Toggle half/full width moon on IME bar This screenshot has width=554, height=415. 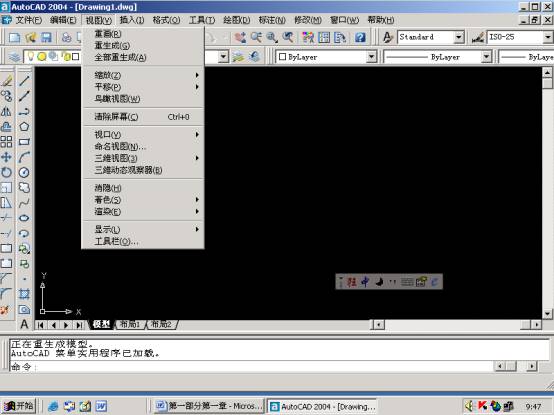click(379, 282)
